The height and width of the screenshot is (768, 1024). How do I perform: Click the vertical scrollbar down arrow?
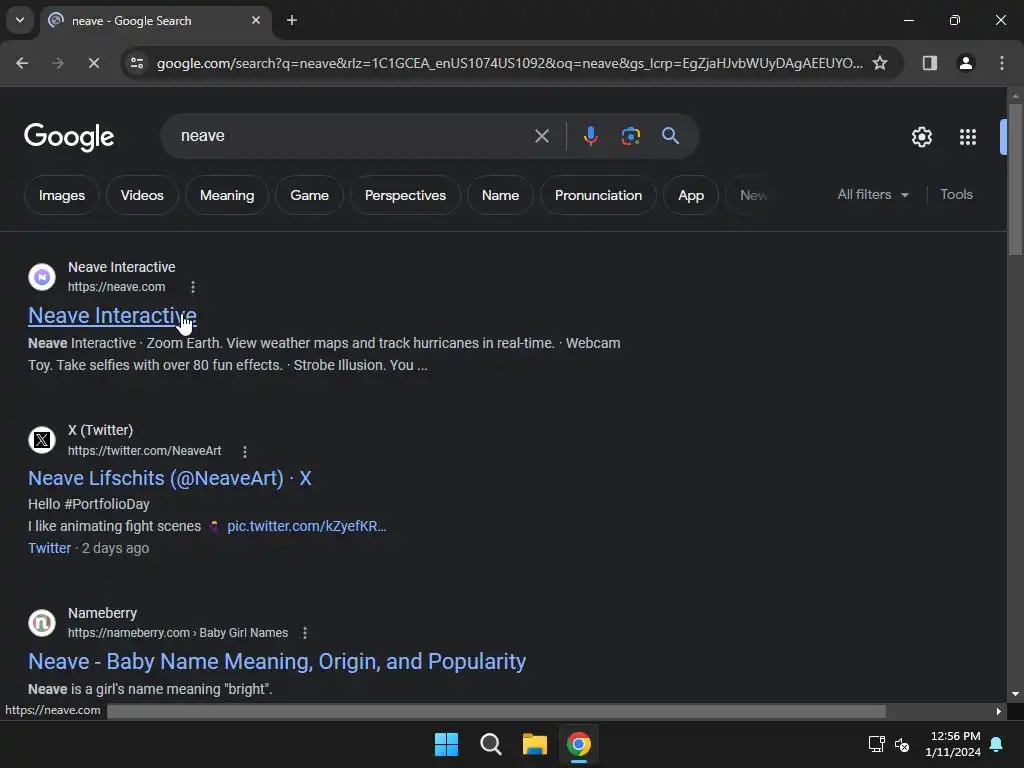point(1016,694)
